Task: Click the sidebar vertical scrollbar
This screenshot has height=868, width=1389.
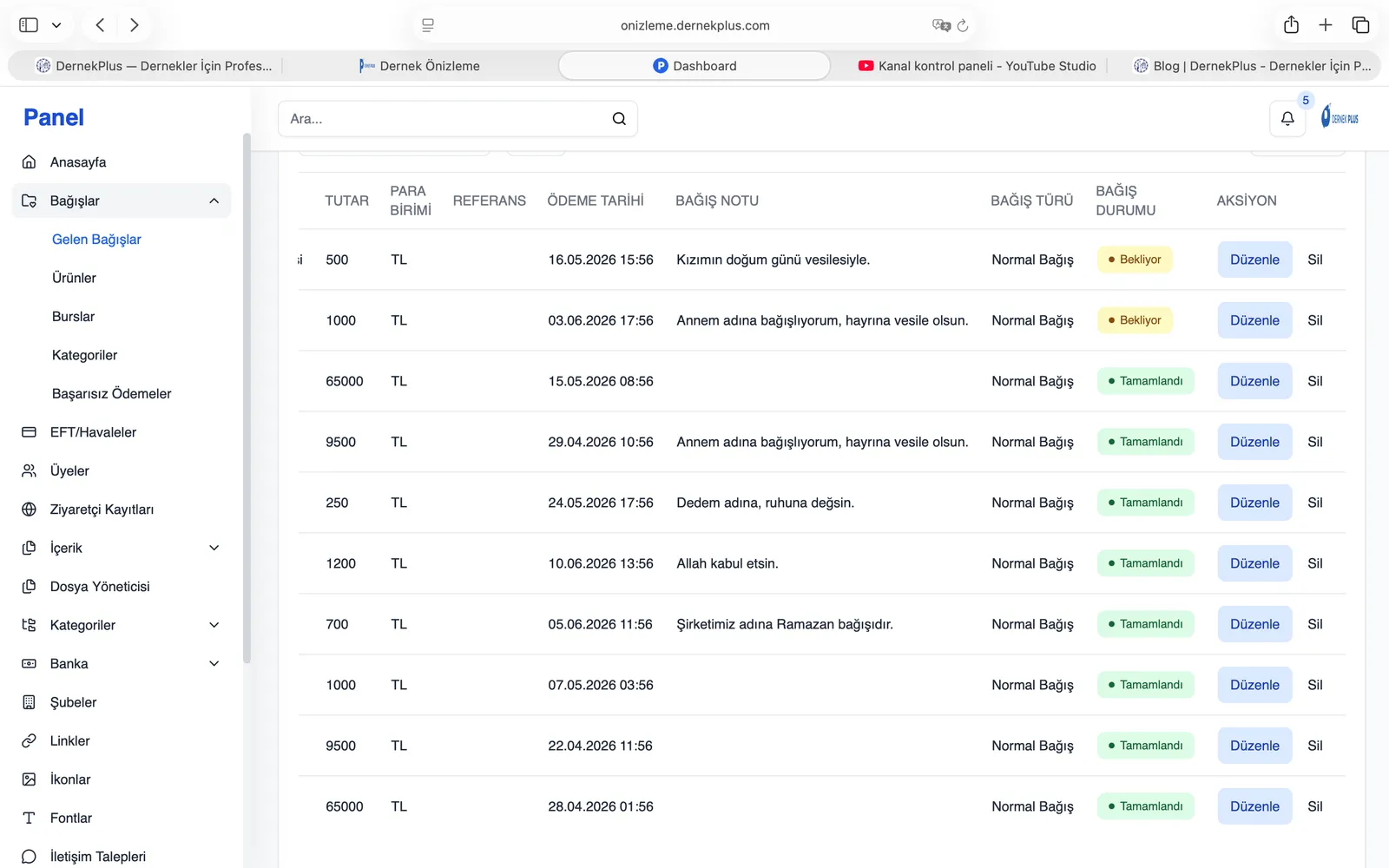Action: click(247, 399)
